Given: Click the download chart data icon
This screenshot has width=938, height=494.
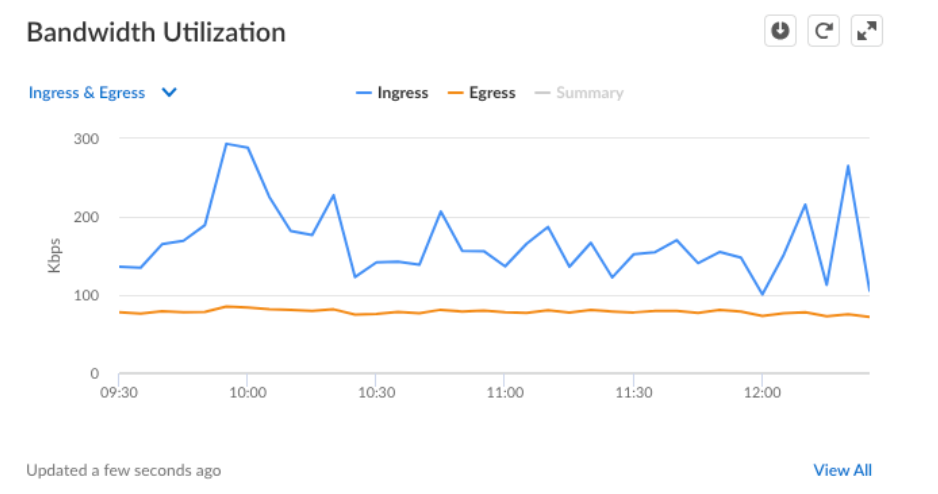Looking at the screenshot, I should pyautogui.click(x=781, y=31).
